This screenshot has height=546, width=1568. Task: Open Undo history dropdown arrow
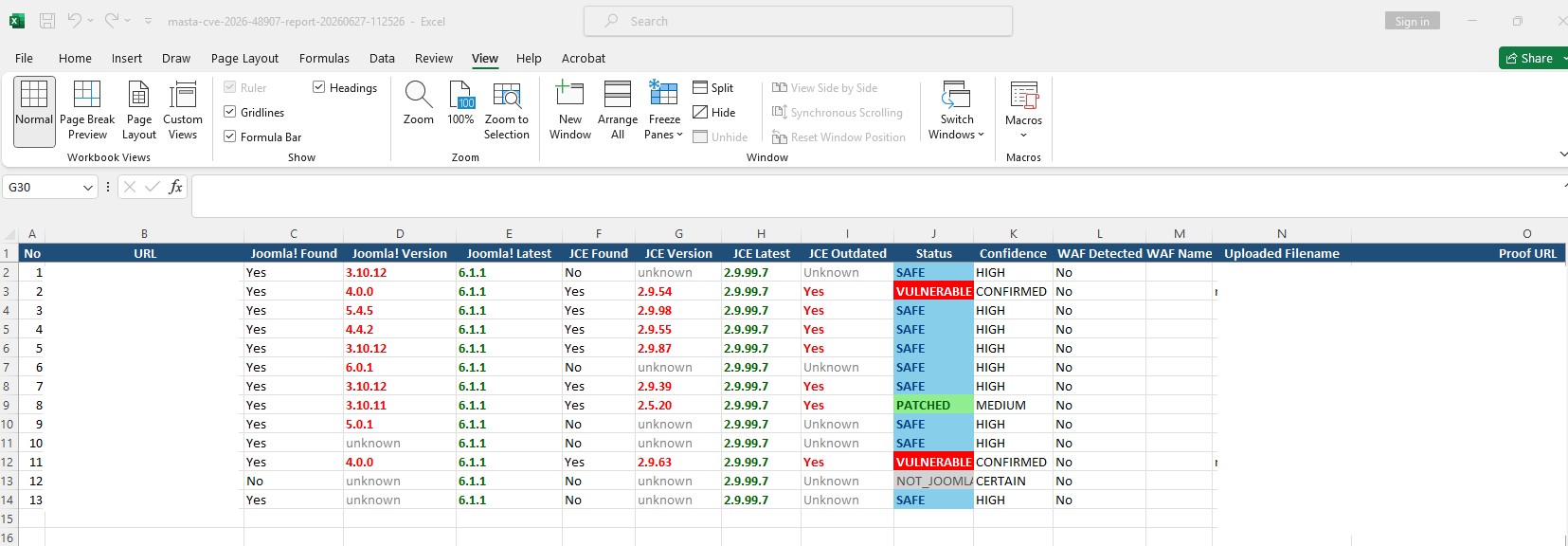(91, 21)
